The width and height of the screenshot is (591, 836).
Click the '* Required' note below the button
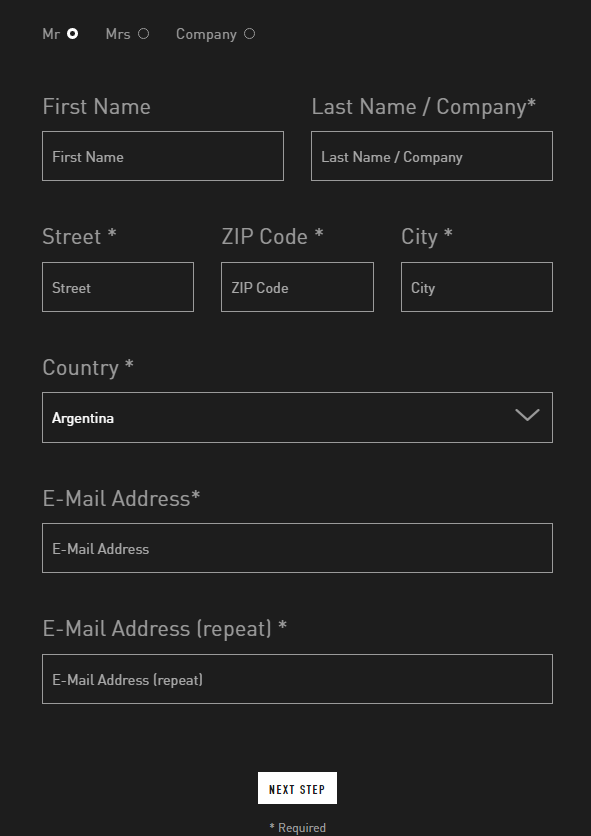pyautogui.click(x=298, y=827)
